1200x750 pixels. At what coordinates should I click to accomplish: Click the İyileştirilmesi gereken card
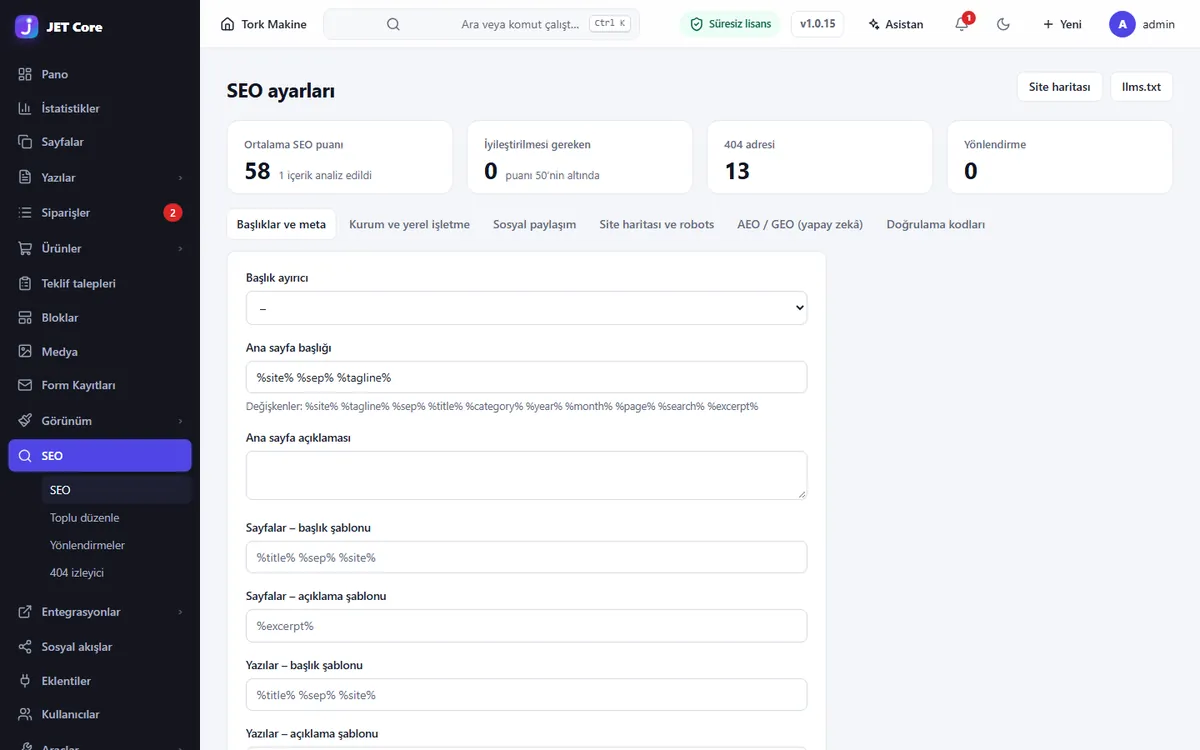pyautogui.click(x=580, y=157)
